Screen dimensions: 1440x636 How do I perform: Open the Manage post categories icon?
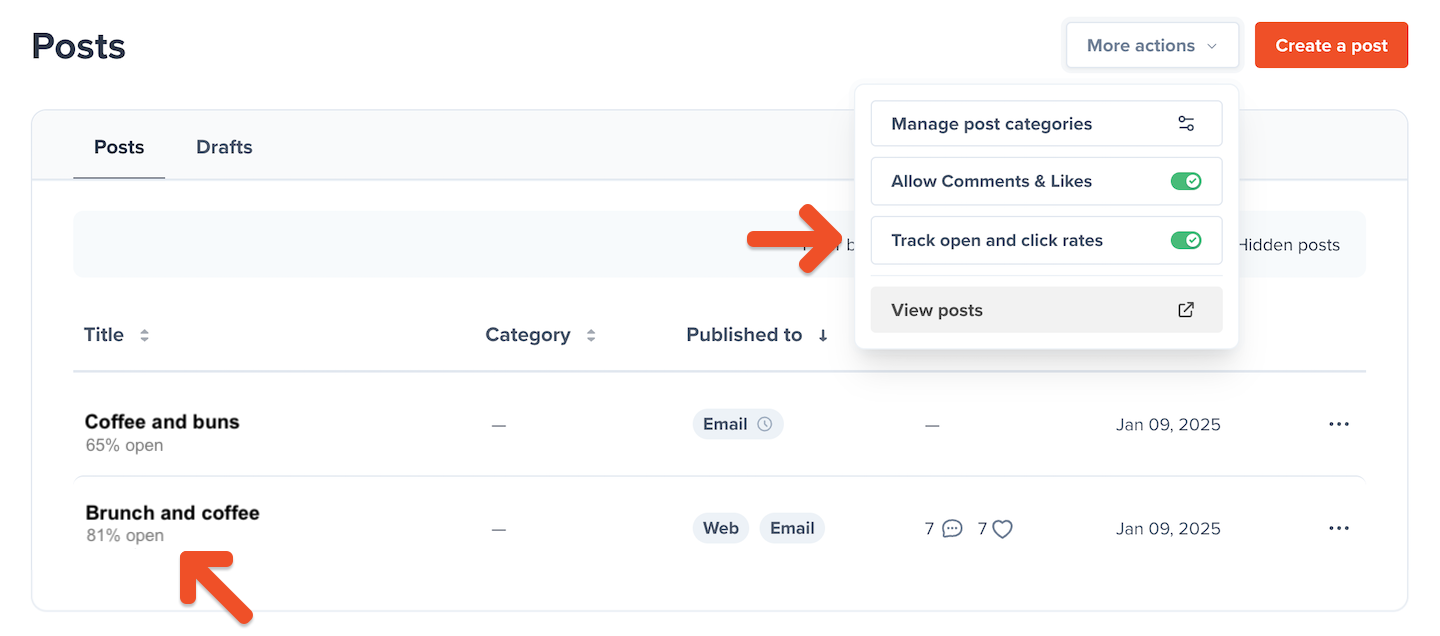point(1186,122)
